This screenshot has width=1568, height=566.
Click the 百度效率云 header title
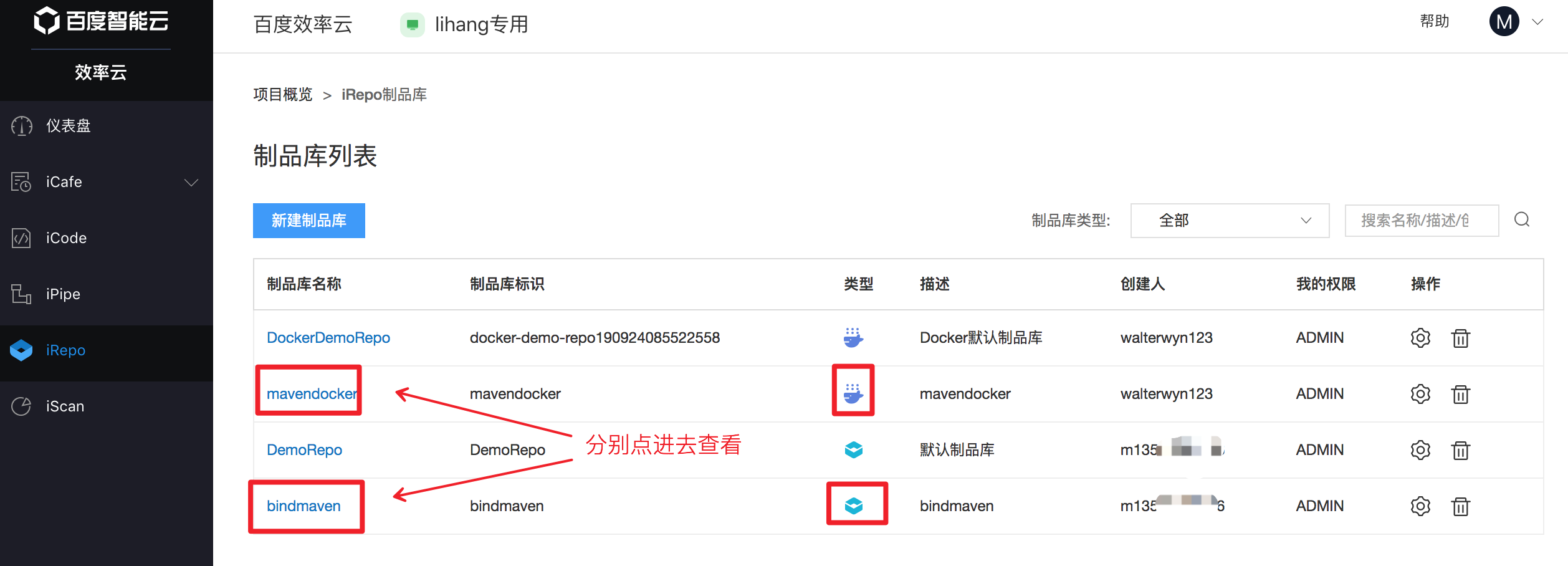click(303, 25)
